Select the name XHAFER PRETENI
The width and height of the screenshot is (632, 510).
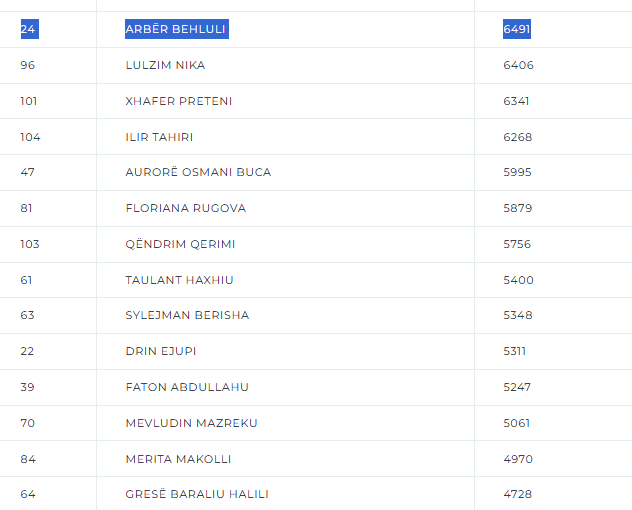173,101
